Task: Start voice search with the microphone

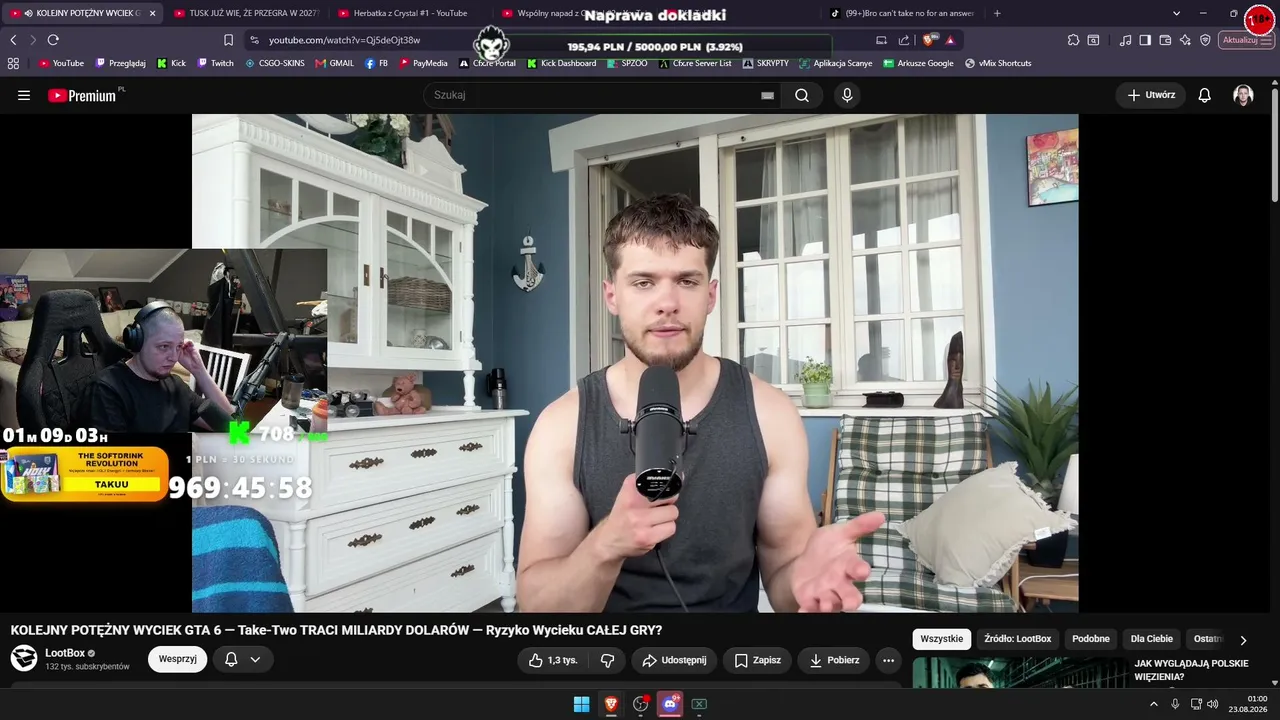Action: click(x=847, y=95)
